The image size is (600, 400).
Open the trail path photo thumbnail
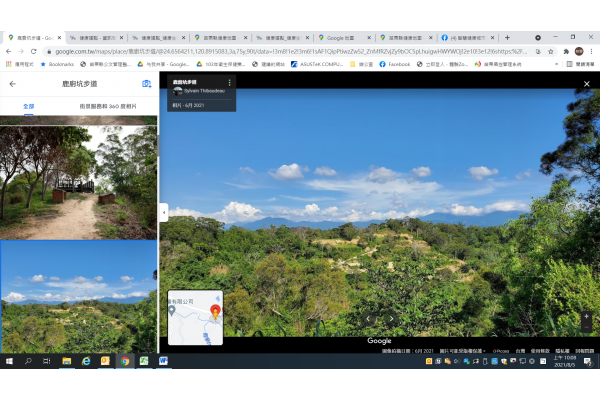click(78, 183)
